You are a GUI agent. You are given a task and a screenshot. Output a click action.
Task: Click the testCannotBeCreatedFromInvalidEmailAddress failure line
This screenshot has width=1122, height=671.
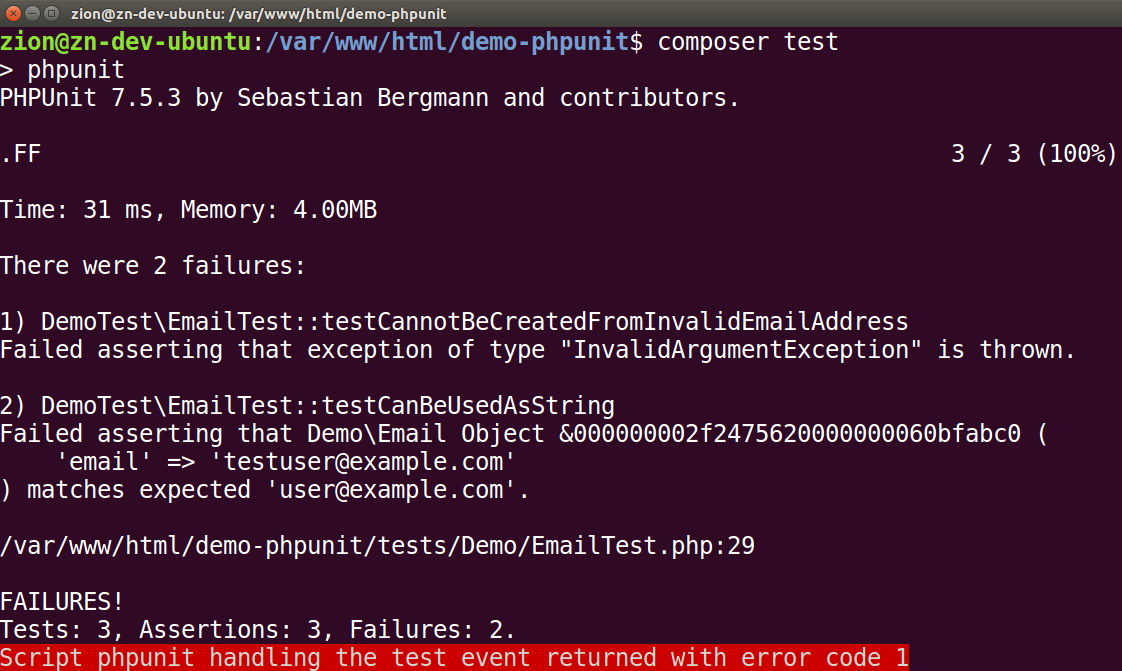[454, 322]
